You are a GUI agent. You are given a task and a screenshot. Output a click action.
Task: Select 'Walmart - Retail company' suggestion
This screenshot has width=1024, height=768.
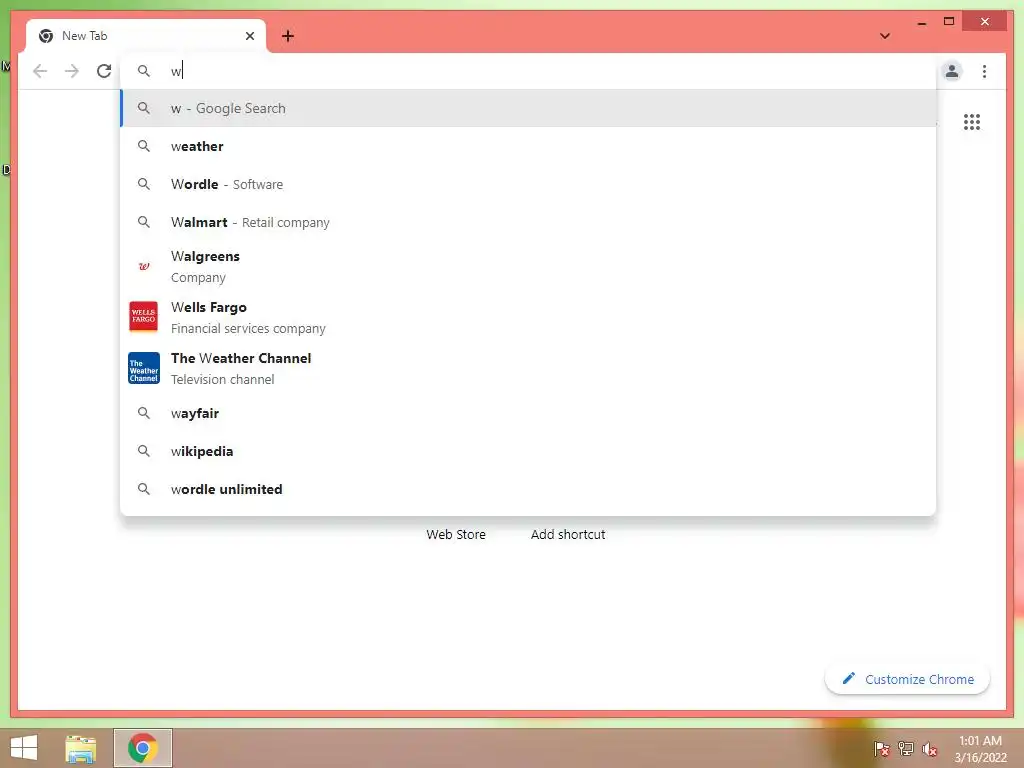click(x=528, y=222)
